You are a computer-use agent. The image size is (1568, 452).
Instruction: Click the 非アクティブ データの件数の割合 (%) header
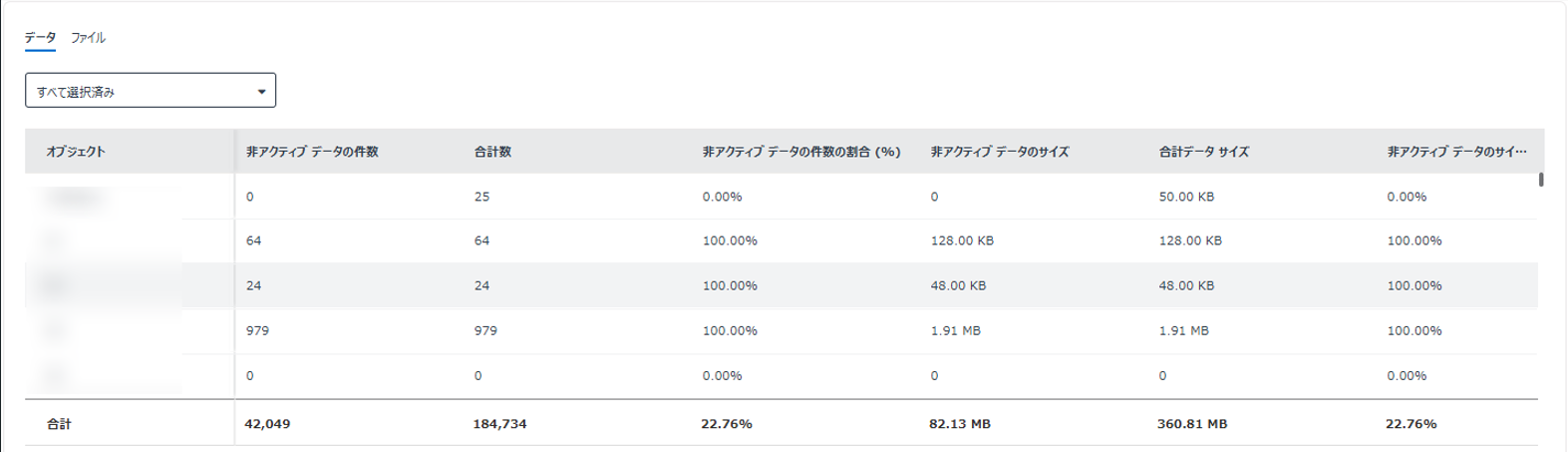801,153
